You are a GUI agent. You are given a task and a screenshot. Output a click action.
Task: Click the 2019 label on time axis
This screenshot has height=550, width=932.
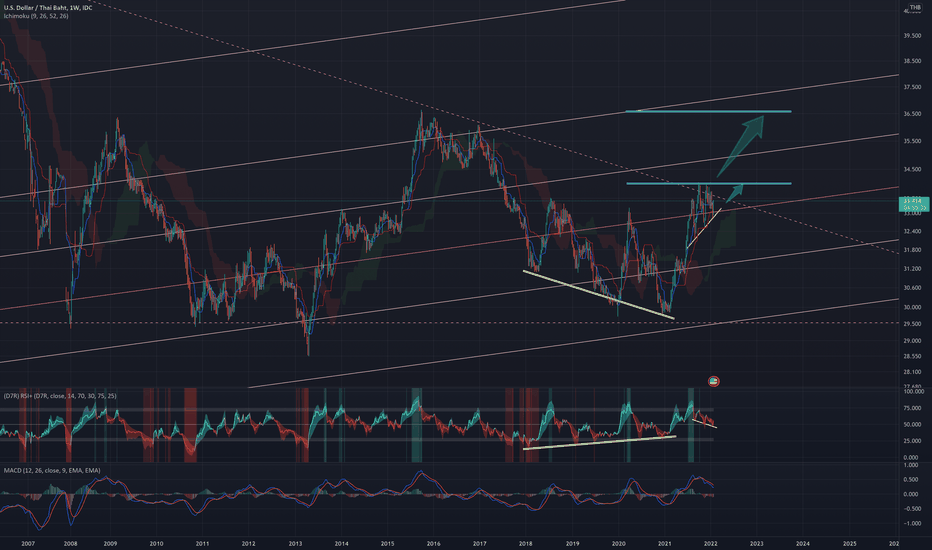[x=572, y=543]
